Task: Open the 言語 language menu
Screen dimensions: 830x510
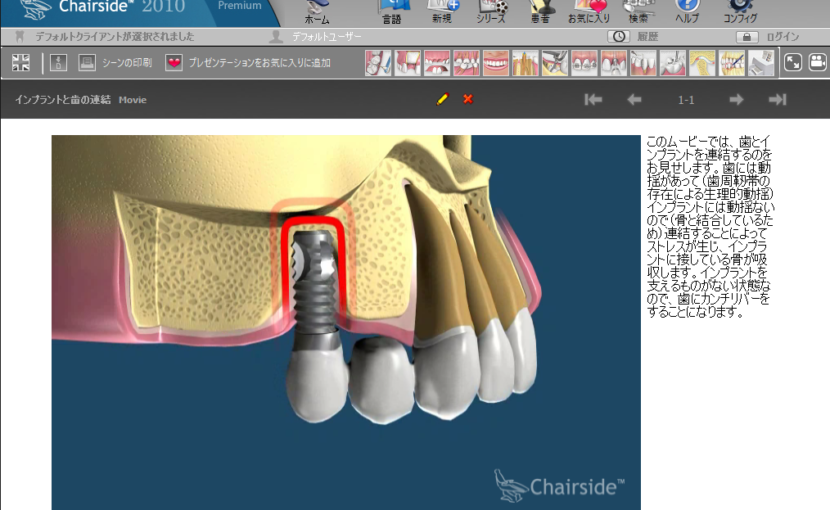Action: [392, 11]
